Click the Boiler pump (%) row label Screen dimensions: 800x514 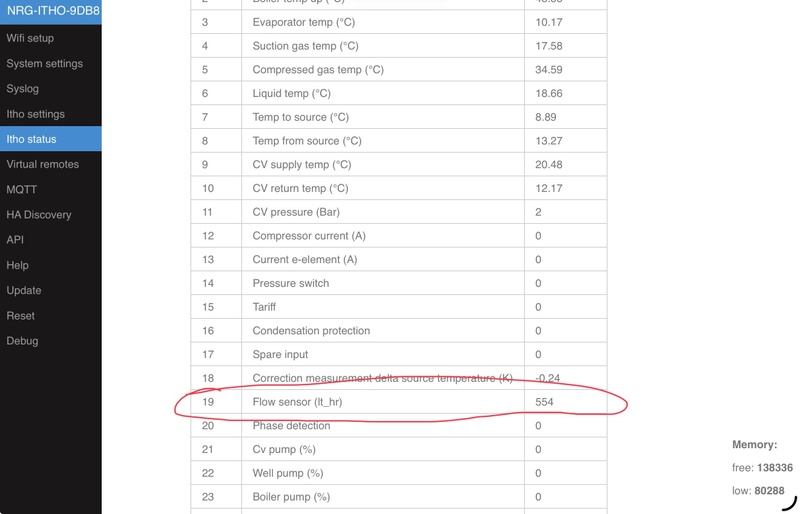tap(291, 497)
